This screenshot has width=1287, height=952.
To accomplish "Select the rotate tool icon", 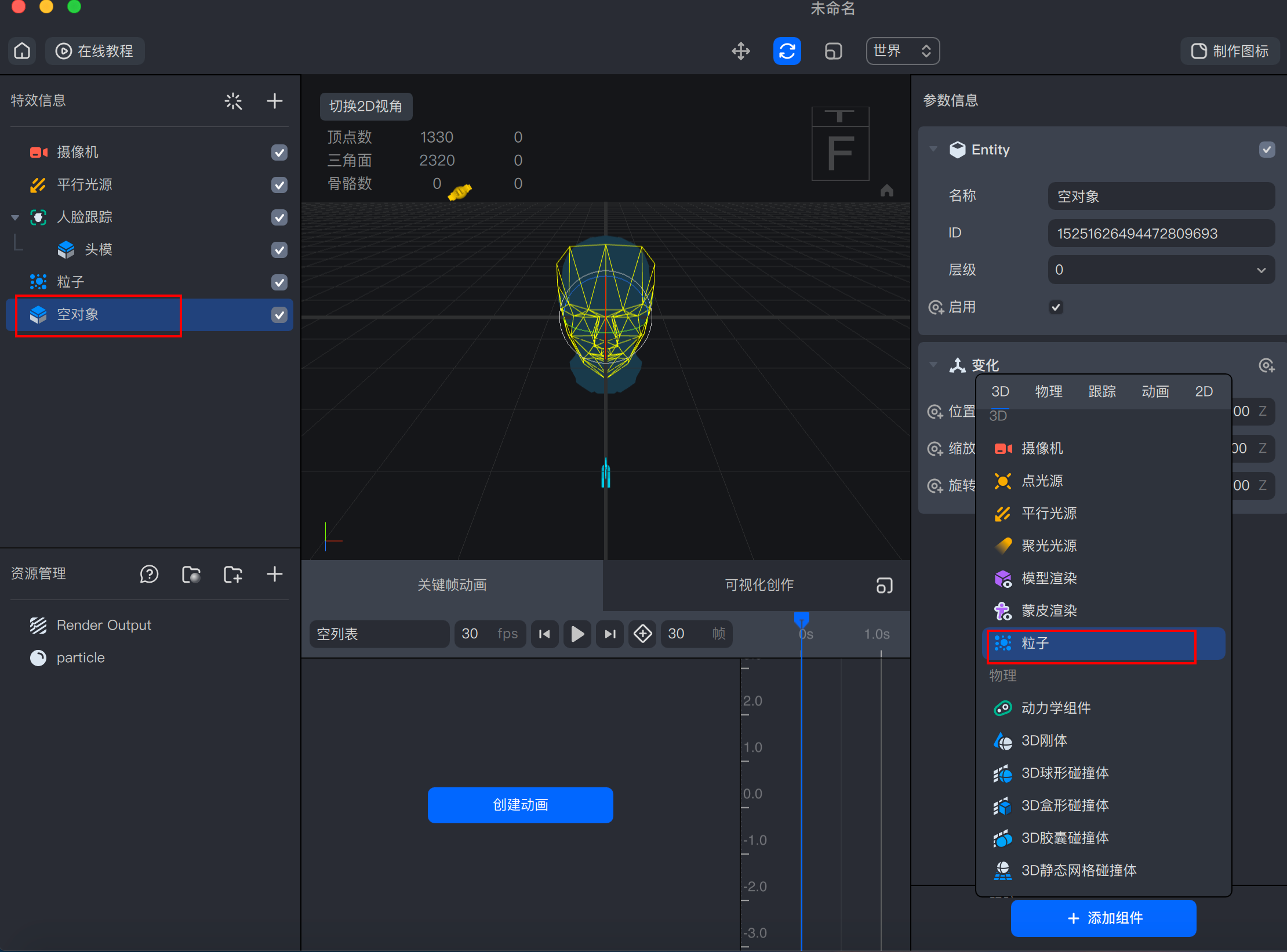I will pyautogui.click(x=787, y=51).
